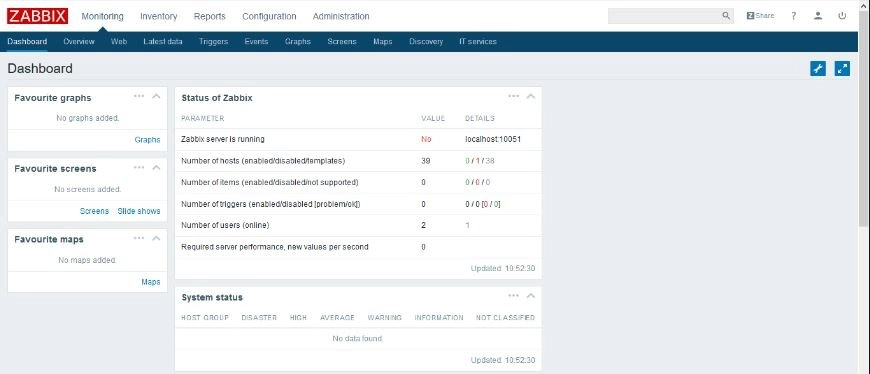Viewport: 870px width, 374px height.
Task: Switch to Latest data tab
Action: (x=163, y=42)
